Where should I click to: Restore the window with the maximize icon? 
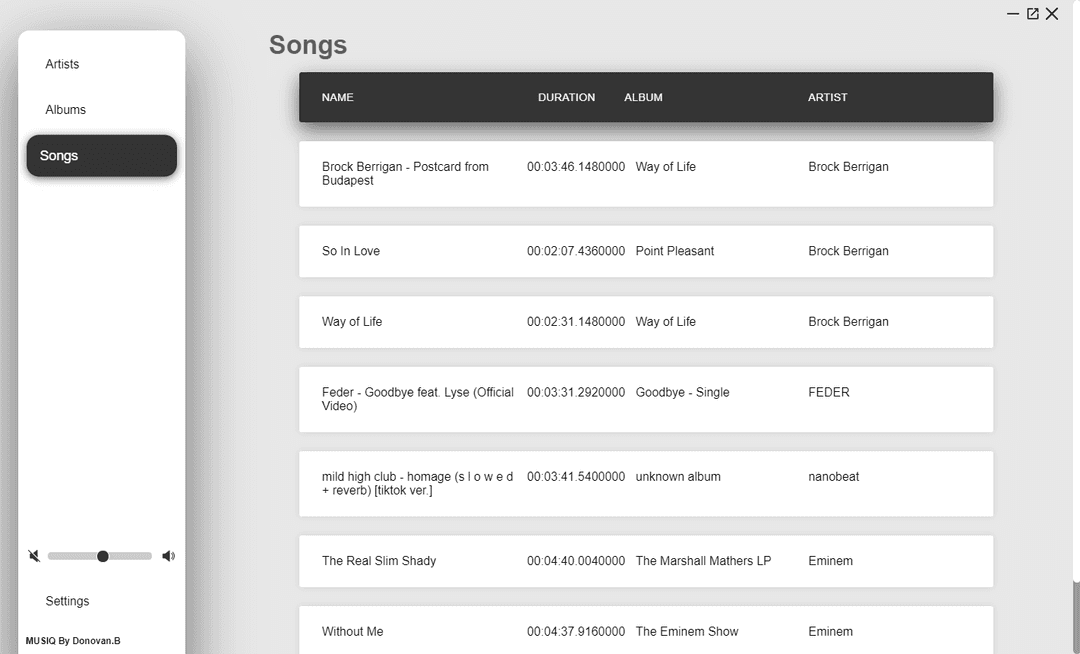click(x=1032, y=14)
